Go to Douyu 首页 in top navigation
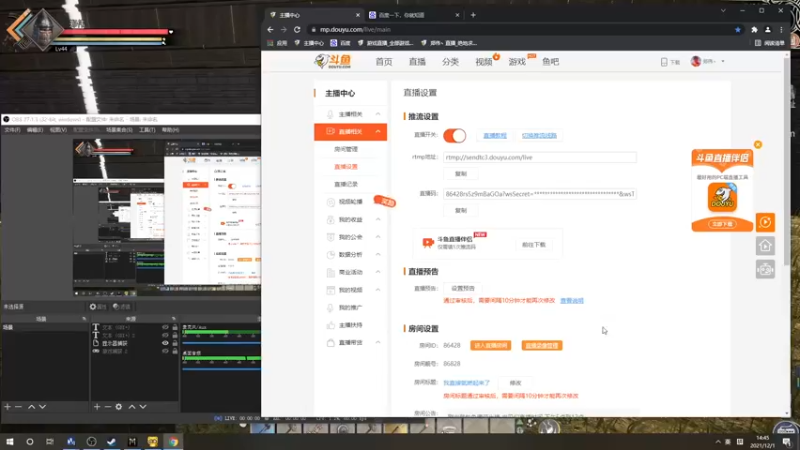This screenshot has height=450, width=800. click(384, 62)
